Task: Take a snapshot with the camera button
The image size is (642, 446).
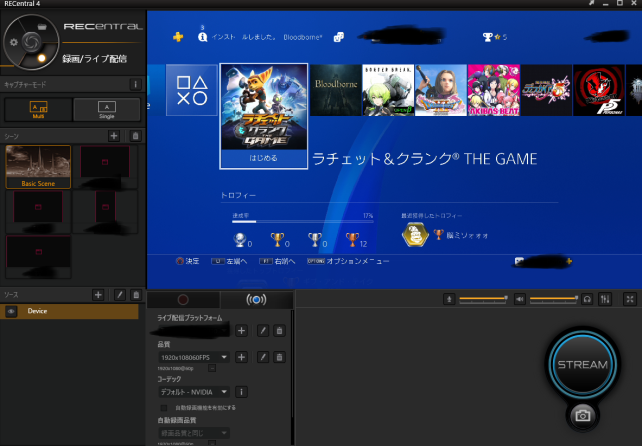Action: point(583,416)
